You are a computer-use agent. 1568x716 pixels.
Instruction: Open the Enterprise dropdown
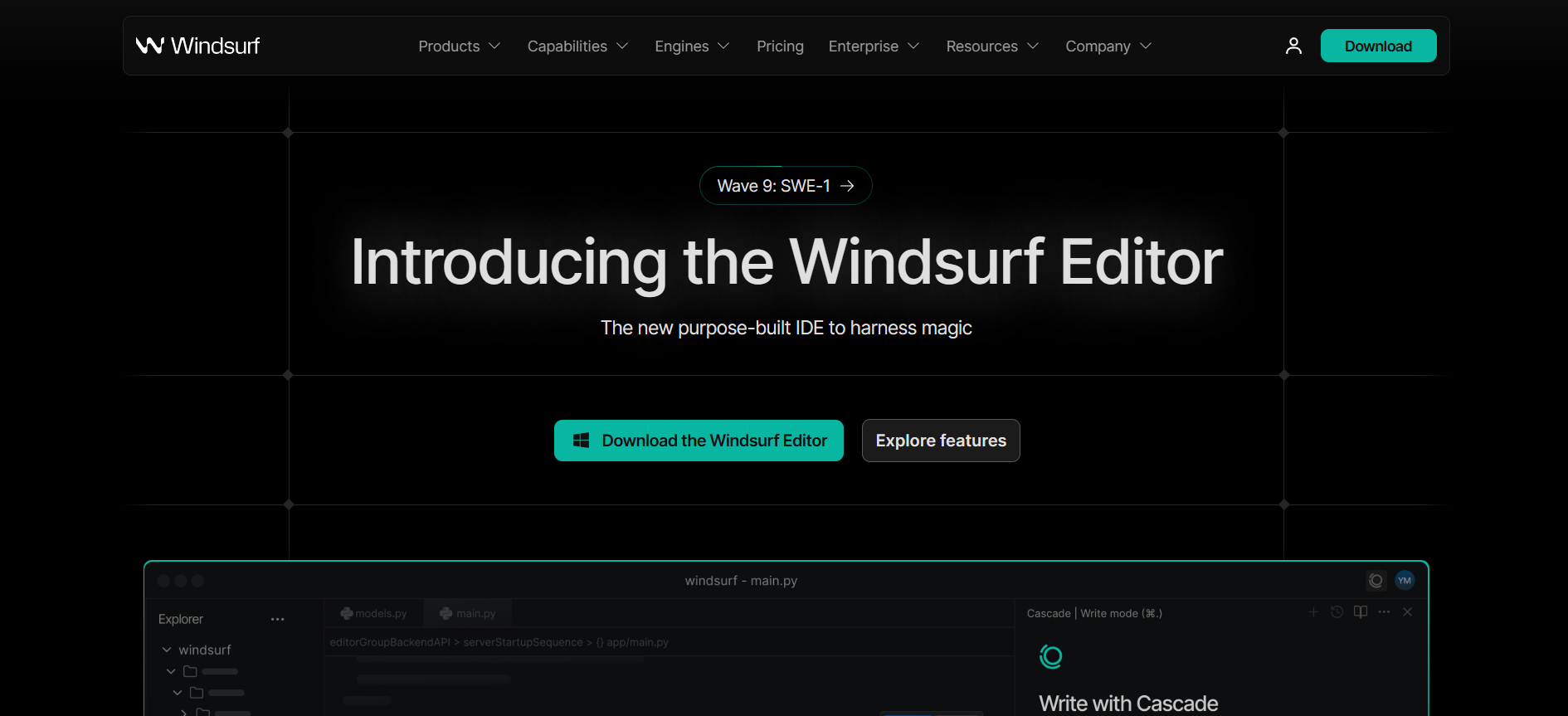pyautogui.click(x=874, y=46)
